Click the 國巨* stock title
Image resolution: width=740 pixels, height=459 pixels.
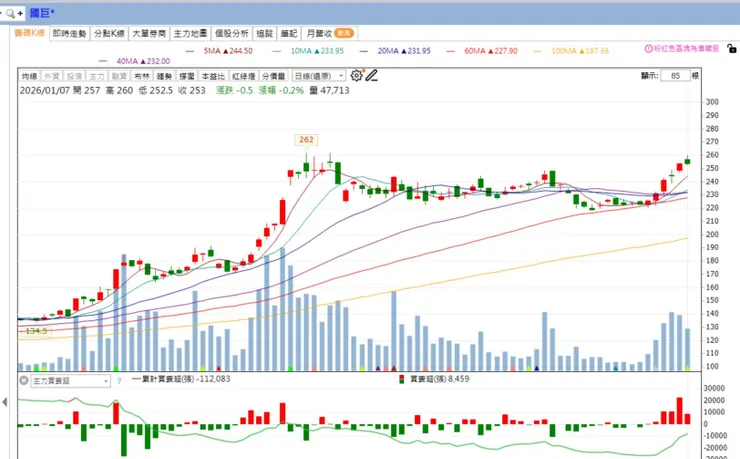(x=42, y=13)
